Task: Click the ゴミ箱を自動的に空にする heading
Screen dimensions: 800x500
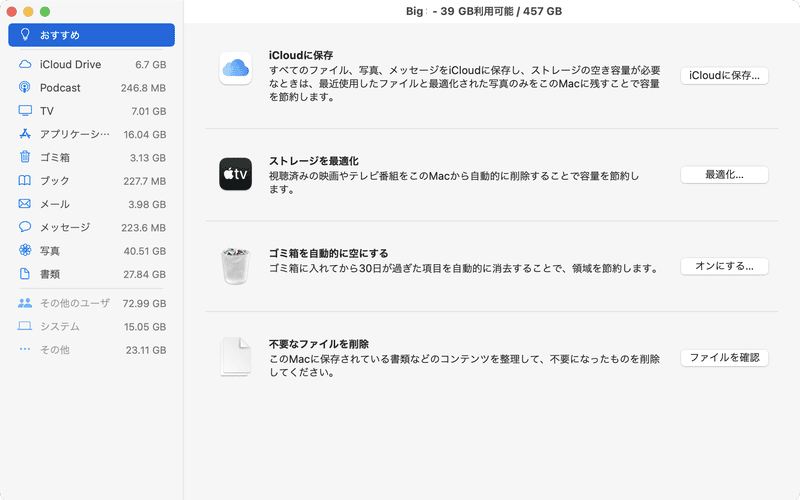Action: pos(329,253)
